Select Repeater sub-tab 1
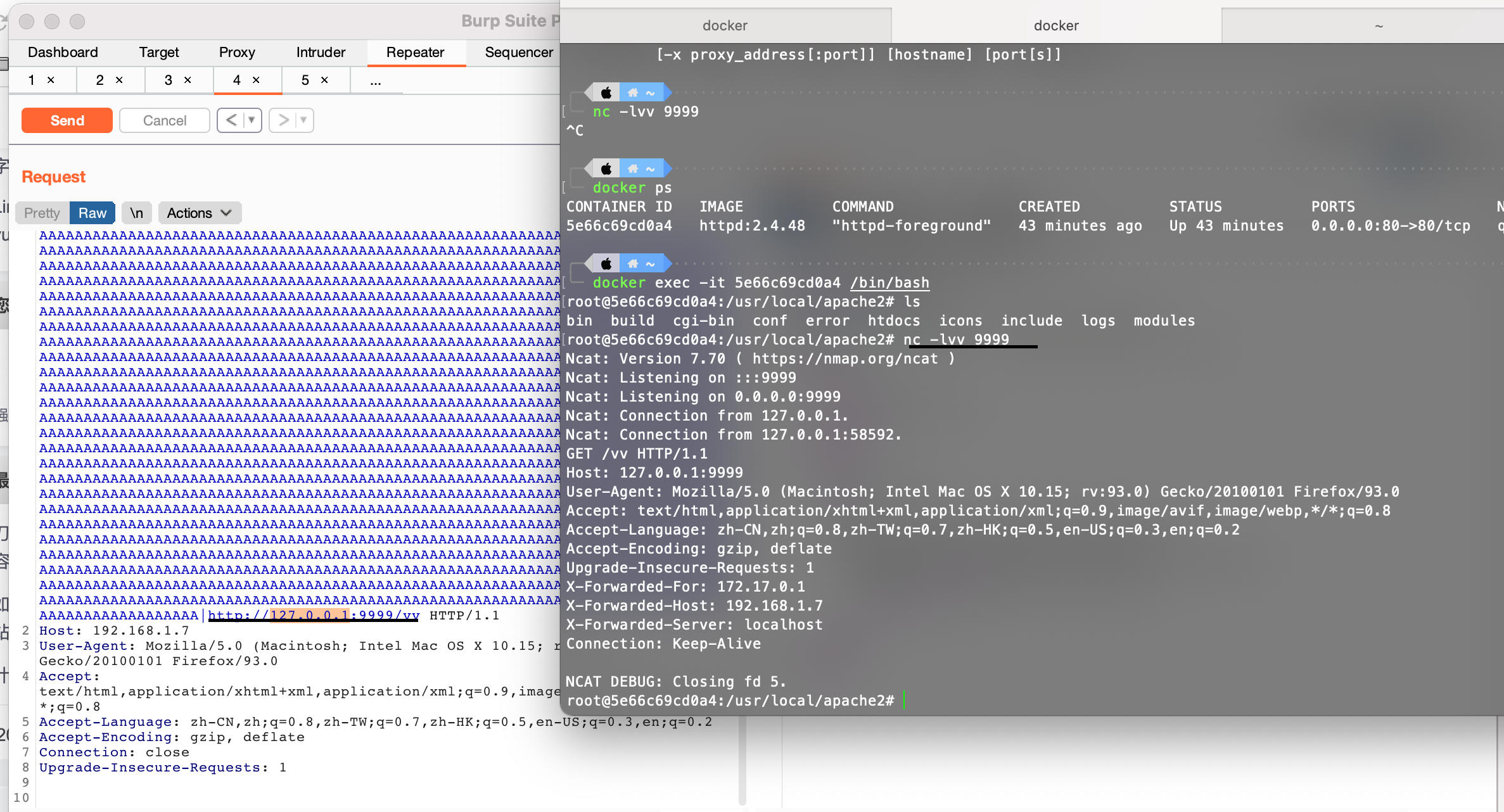1504x812 pixels. tap(32, 80)
